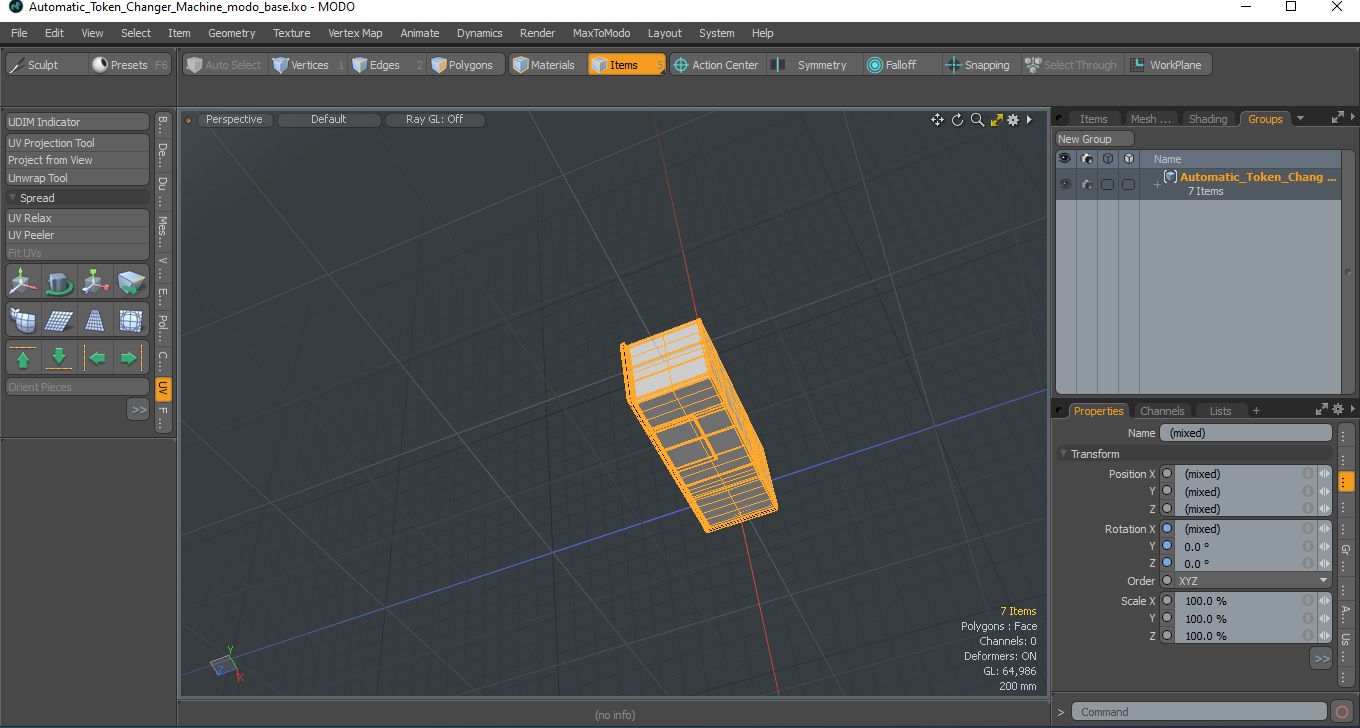Image resolution: width=1360 pixels, height=728 pixels.
Task: Open Perspective view type dropdown
Action: click(x=234, y=119)
